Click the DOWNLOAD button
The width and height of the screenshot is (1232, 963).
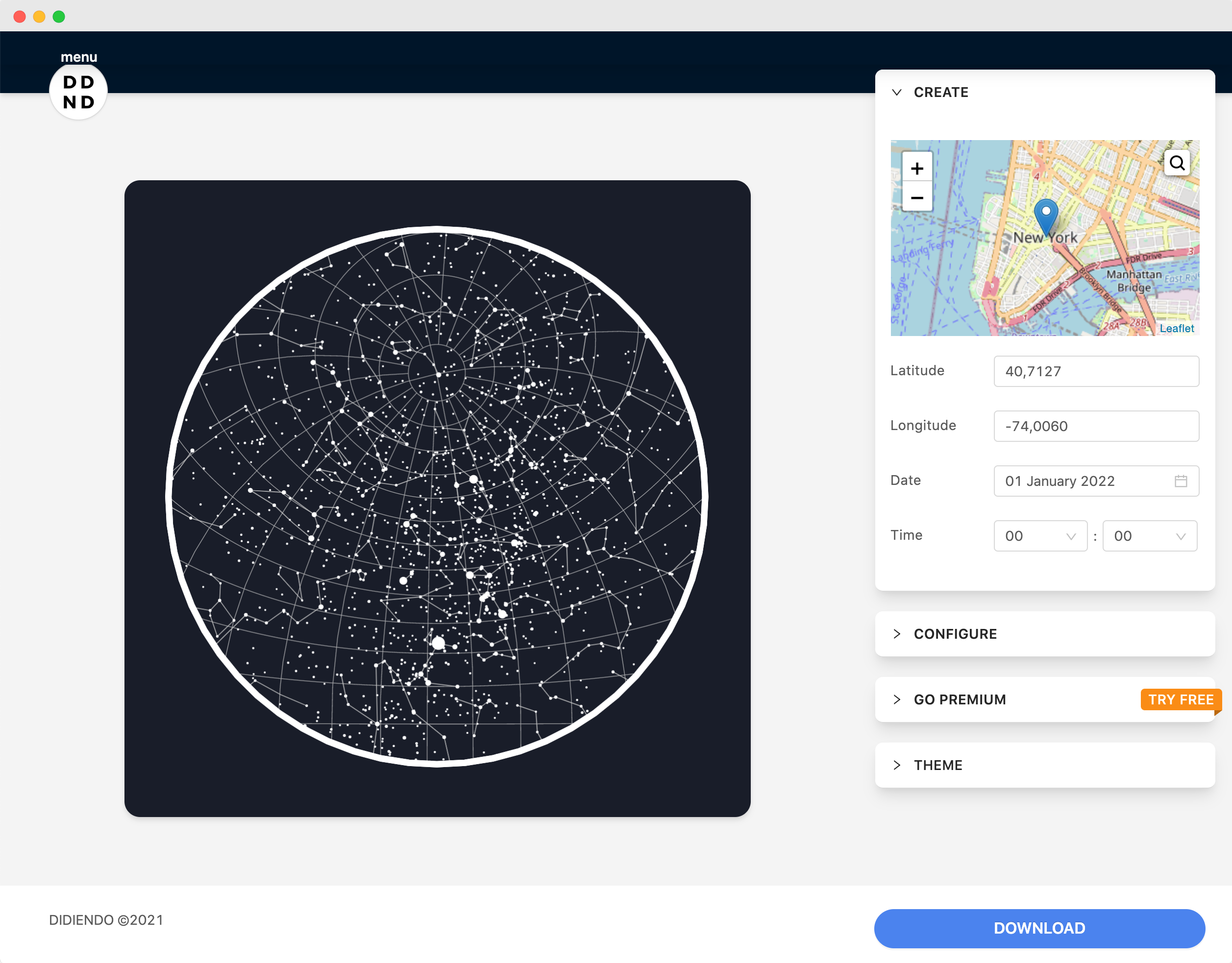coord(1039,927)
